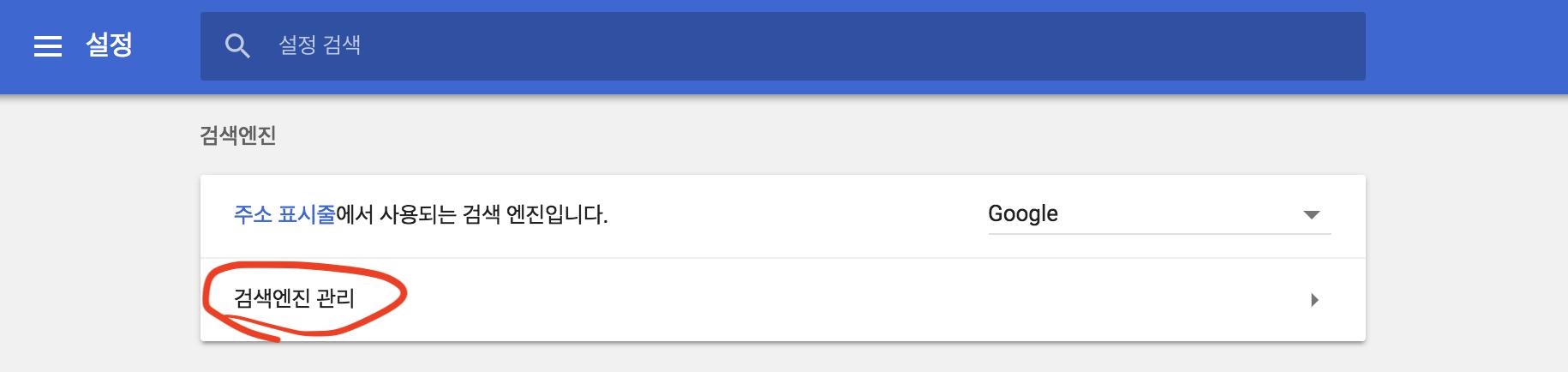Image resolution: width=1568 pixels, height=372 pixels.
Task: Open 검색엔진 관리 settings page
Action: (294, 298)
